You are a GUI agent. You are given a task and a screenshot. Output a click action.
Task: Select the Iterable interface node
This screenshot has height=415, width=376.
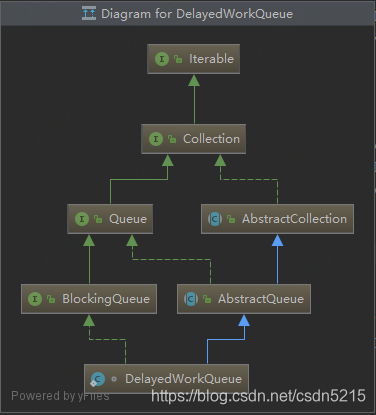click(x=194, y=59)
